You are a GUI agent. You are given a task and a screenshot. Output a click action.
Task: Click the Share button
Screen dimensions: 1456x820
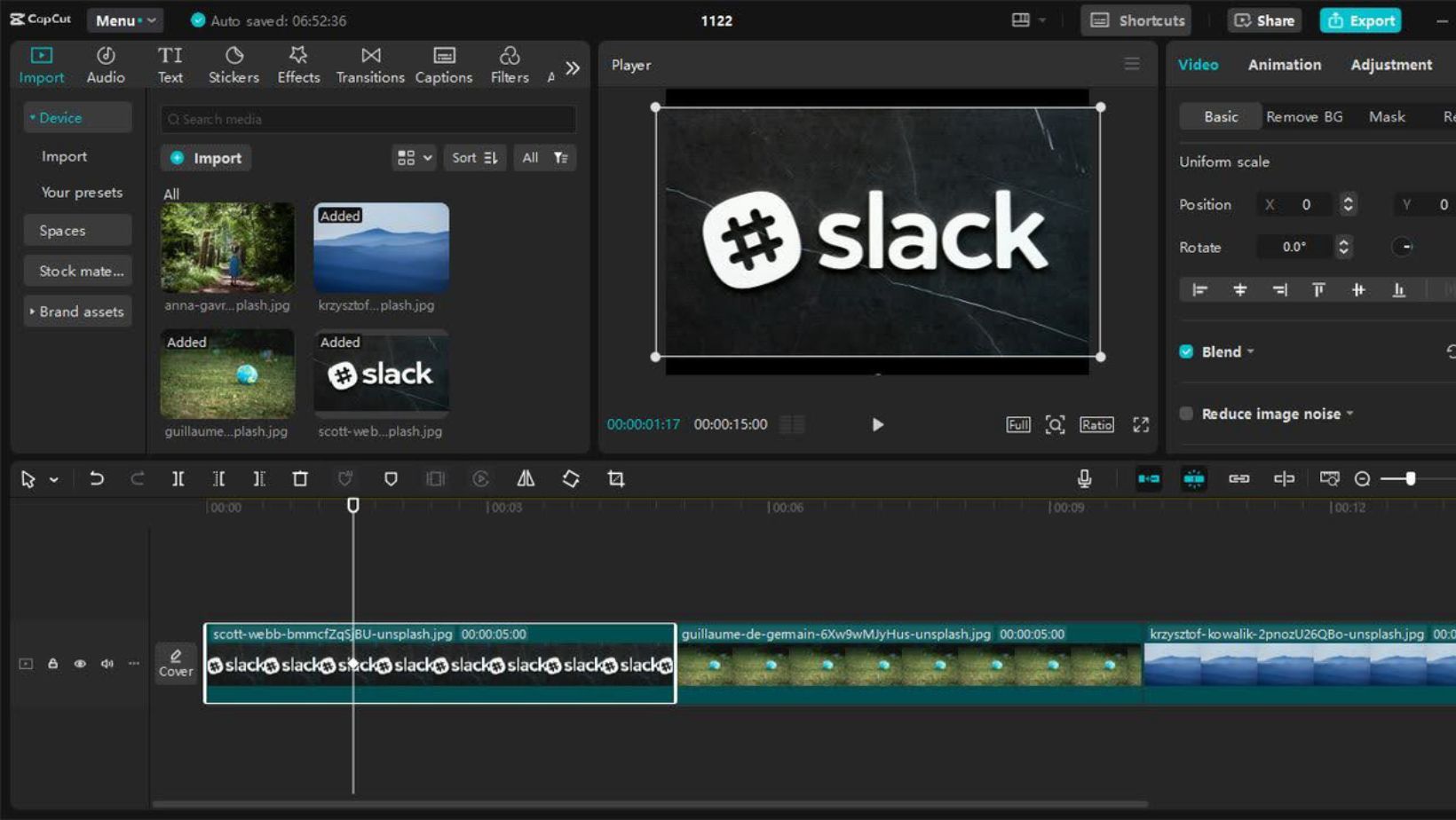click(x=1264, y=20)
